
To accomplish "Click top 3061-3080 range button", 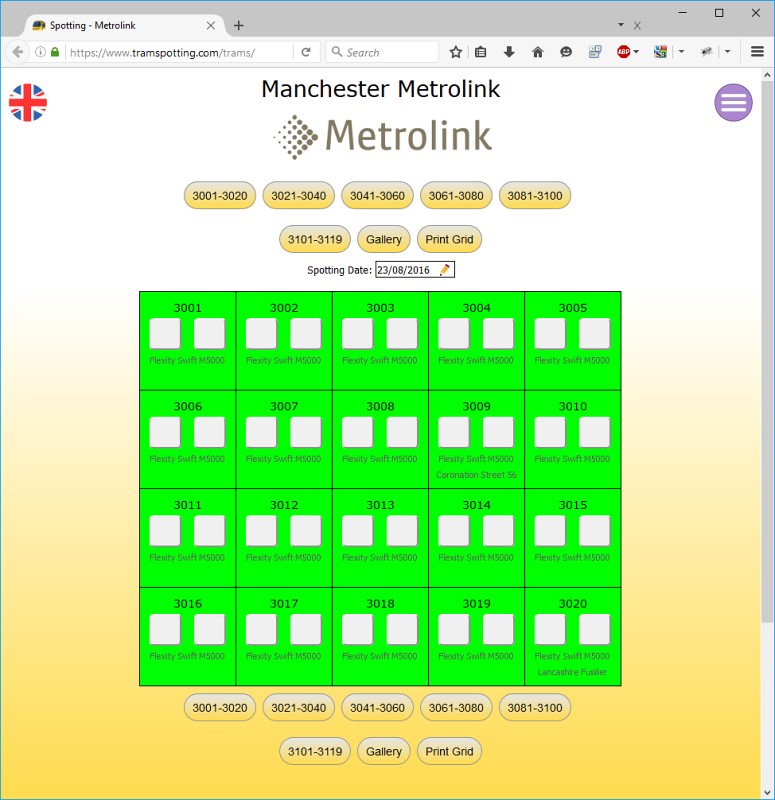I will [456, 195].
